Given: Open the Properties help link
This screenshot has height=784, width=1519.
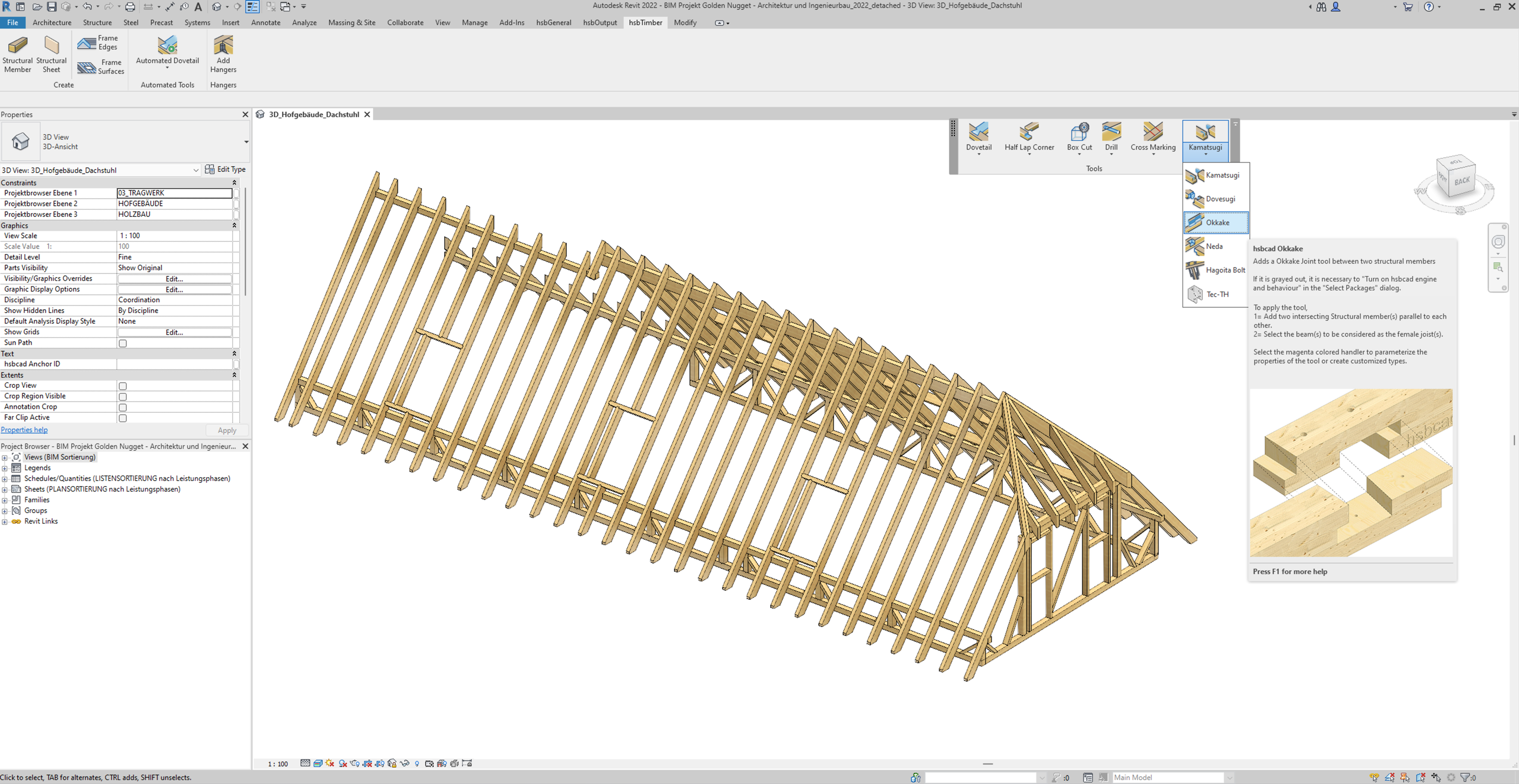Looking at the screenshot, I should (x=24, y=430).
